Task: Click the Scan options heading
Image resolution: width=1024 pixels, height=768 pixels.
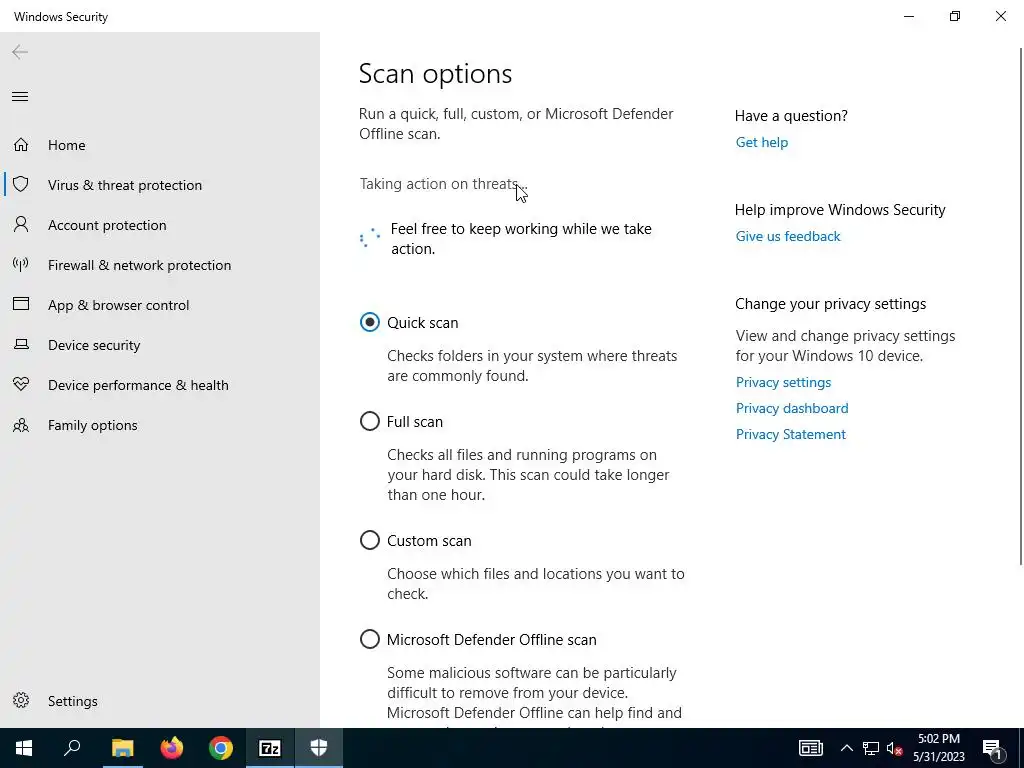Action: (x=436, y=74)
